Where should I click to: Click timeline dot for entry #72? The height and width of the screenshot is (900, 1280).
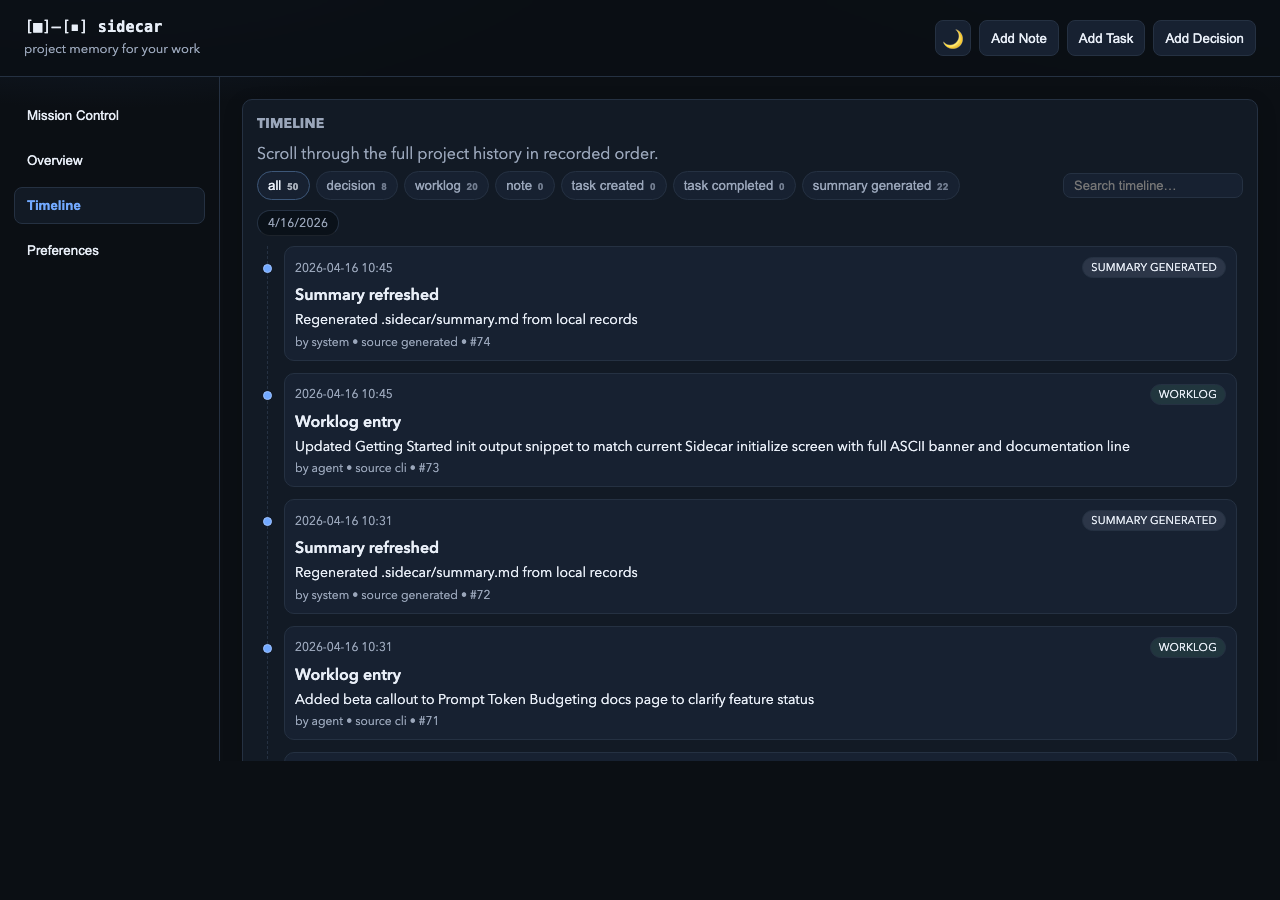[x=267, y=522]
